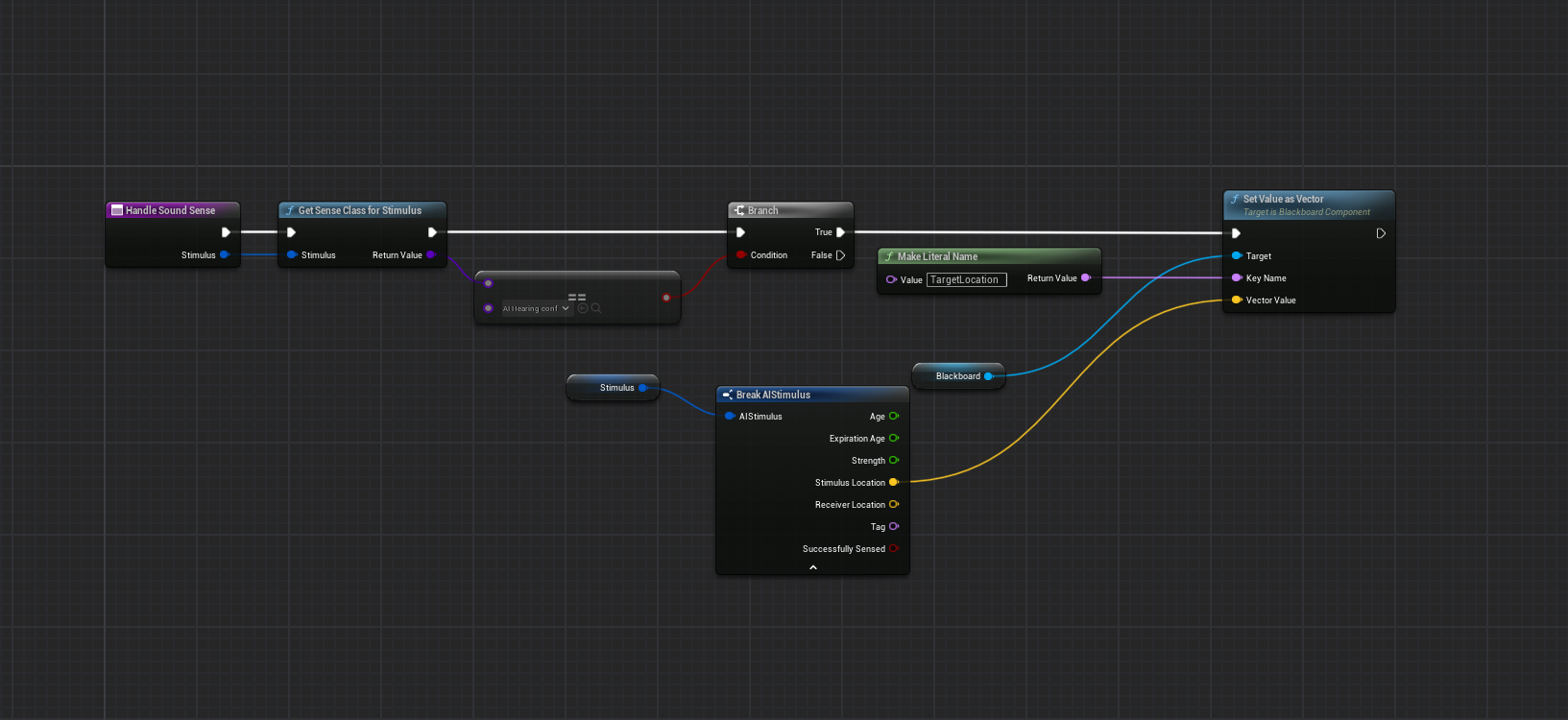Click the False execution pin on Branch

point(840,255)
